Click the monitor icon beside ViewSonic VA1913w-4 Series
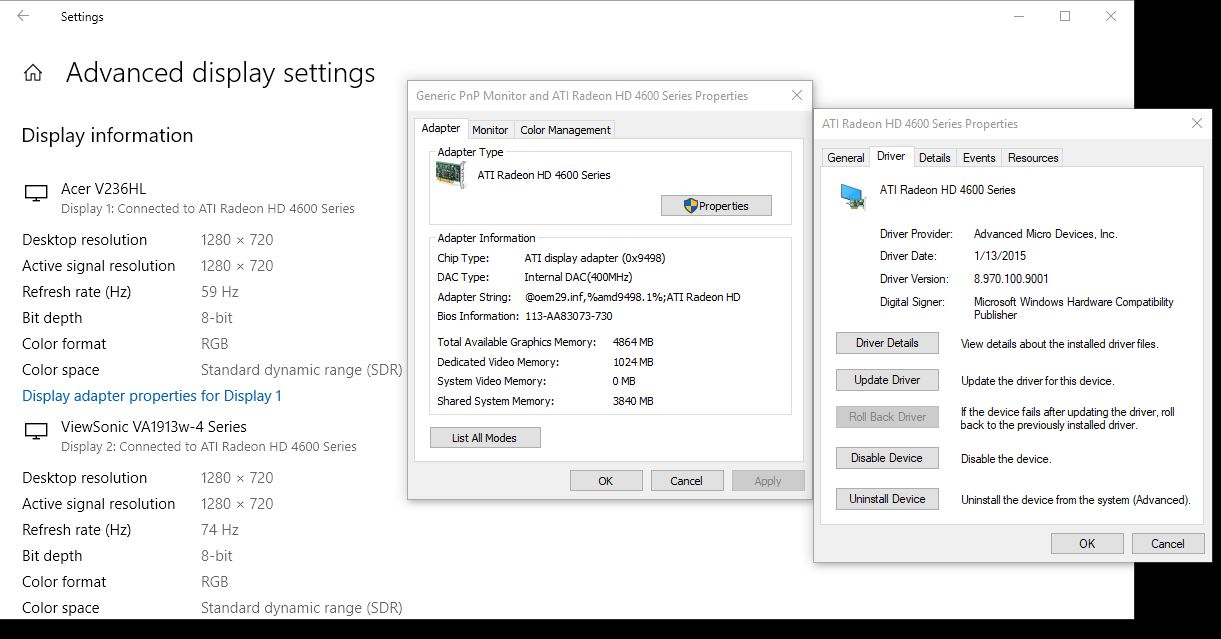Screen dimensions: 1221x639 pyautogui.click(x=36, y=431)
